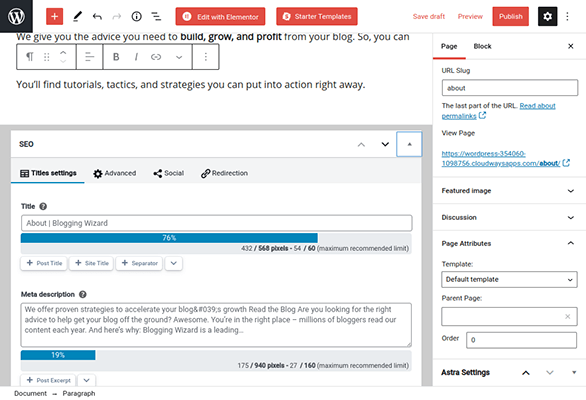Click the block drag handle icon
The width and height of the screenshot is (586, 400).
pyautogui.click(x=46, y=57)
